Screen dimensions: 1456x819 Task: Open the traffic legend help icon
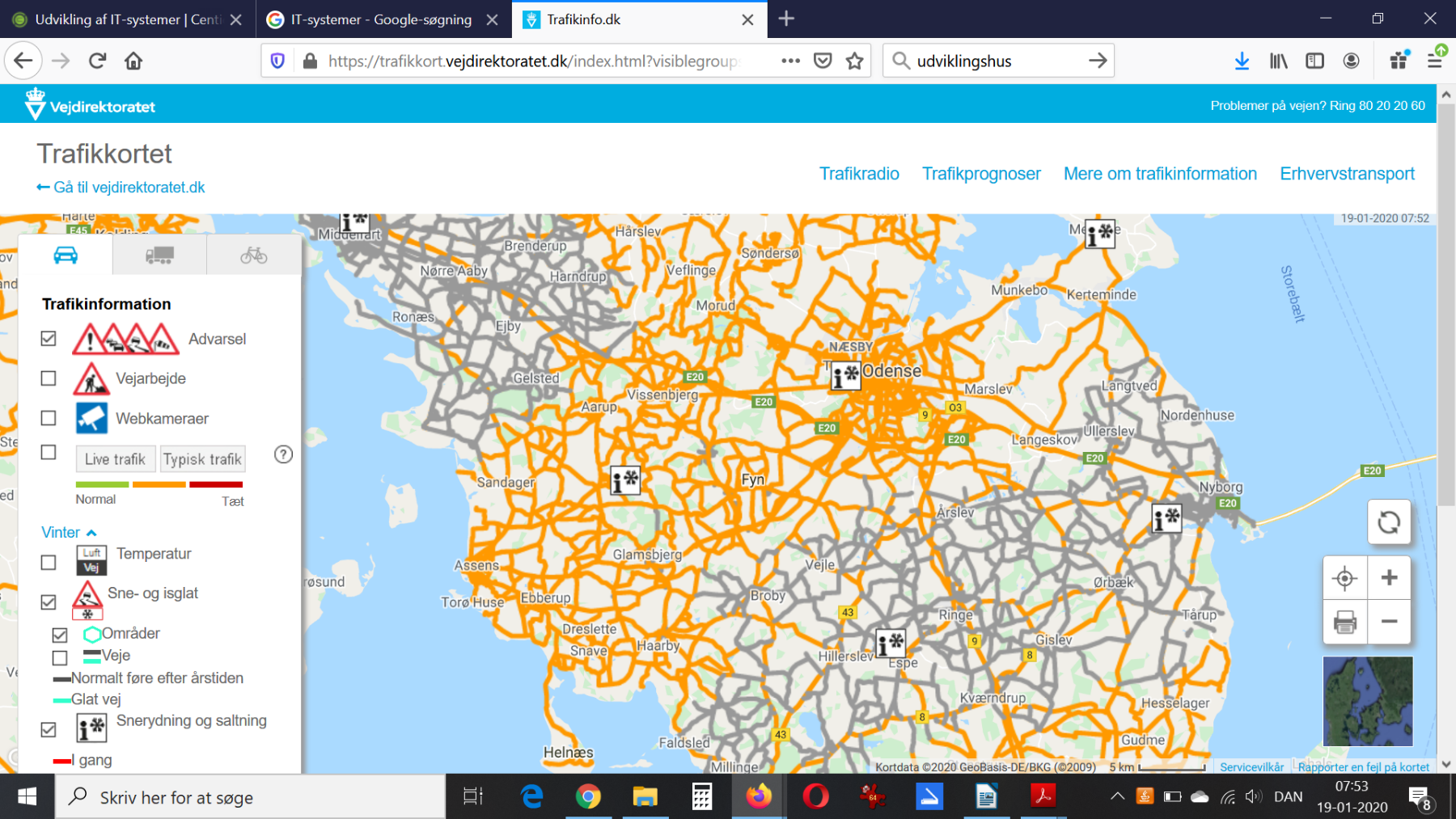point(283,454)
